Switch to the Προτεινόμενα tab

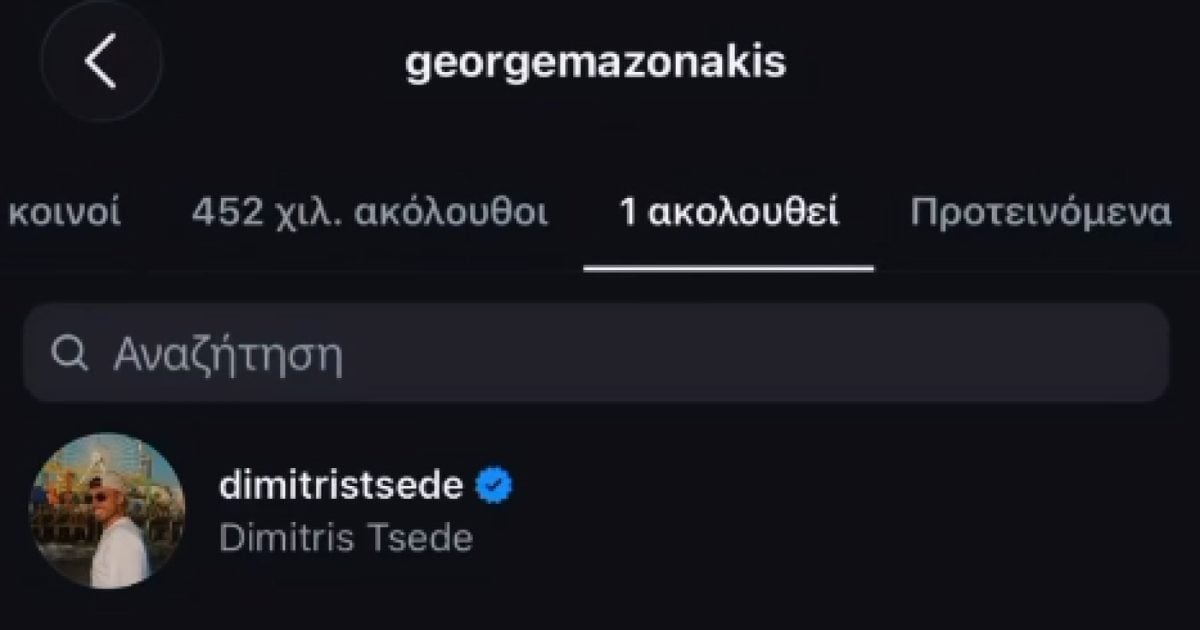1040,213
